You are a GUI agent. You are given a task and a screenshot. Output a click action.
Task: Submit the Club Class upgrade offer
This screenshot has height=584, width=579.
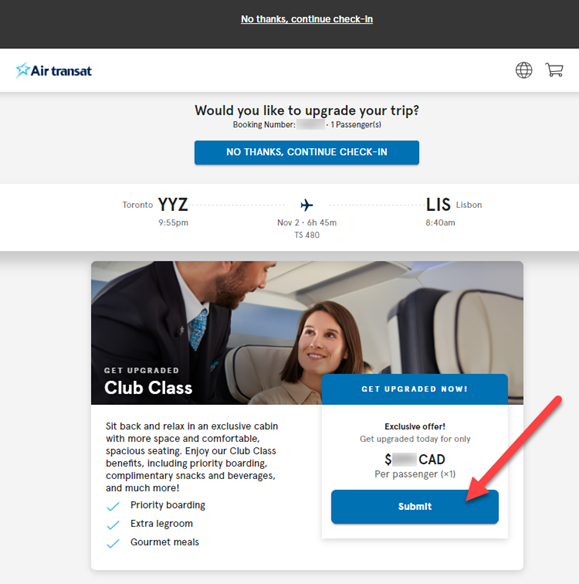coord(414,507)
